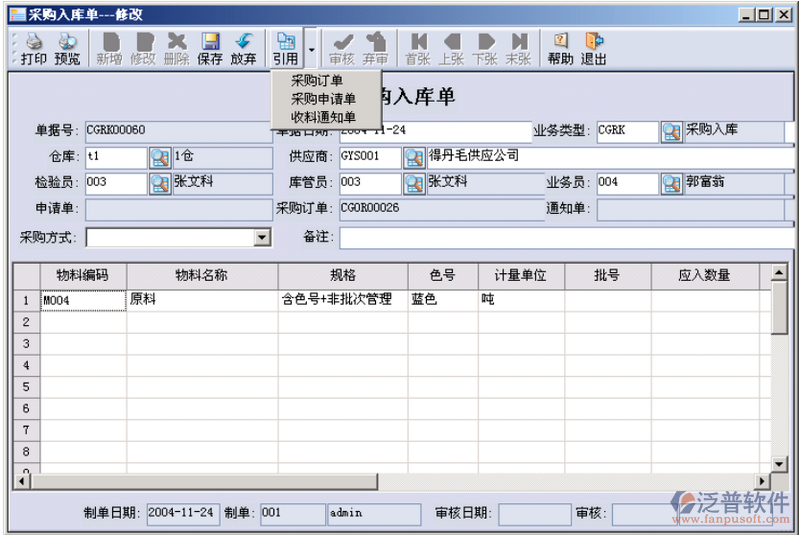Screen dimensions: 800x535
Task: Click the lookup icon beside warehouse field
Action: [160, 157]
